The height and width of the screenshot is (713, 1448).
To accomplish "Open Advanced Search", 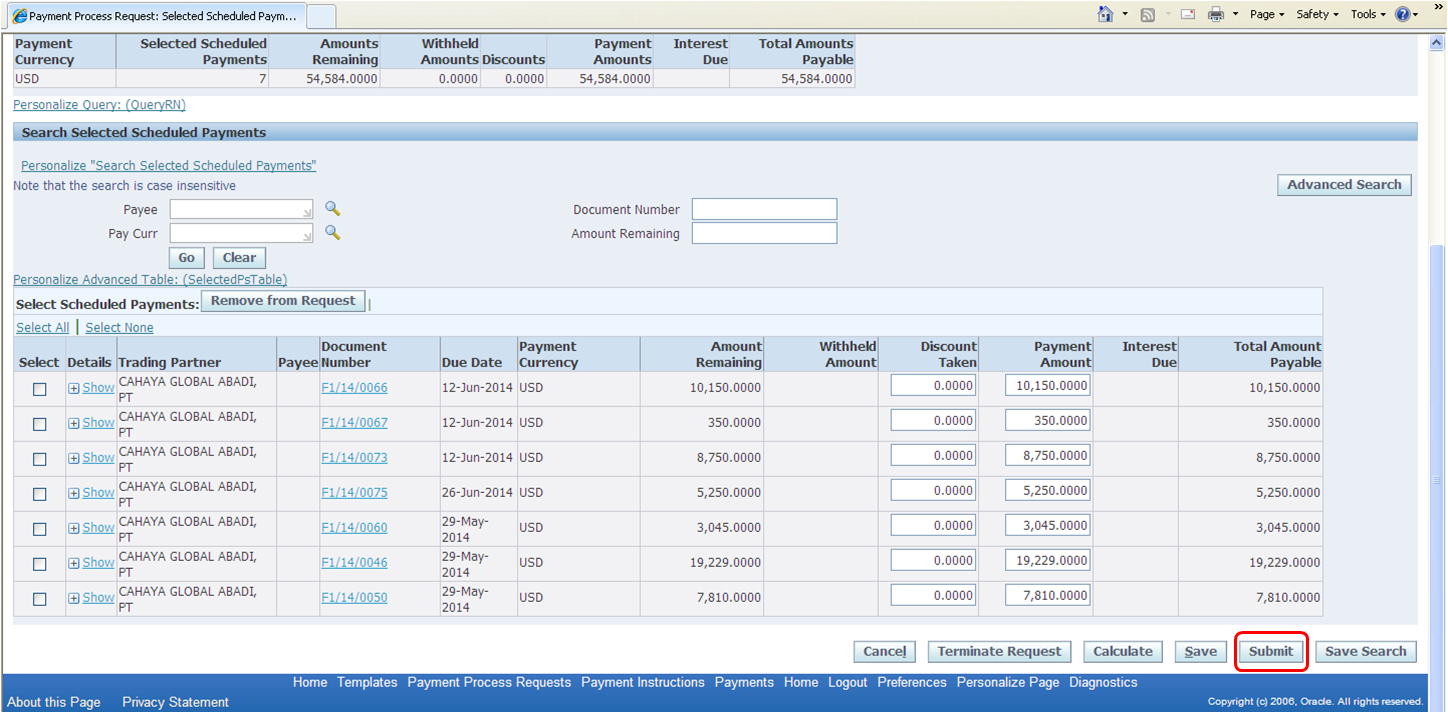I will [1344, 184].
